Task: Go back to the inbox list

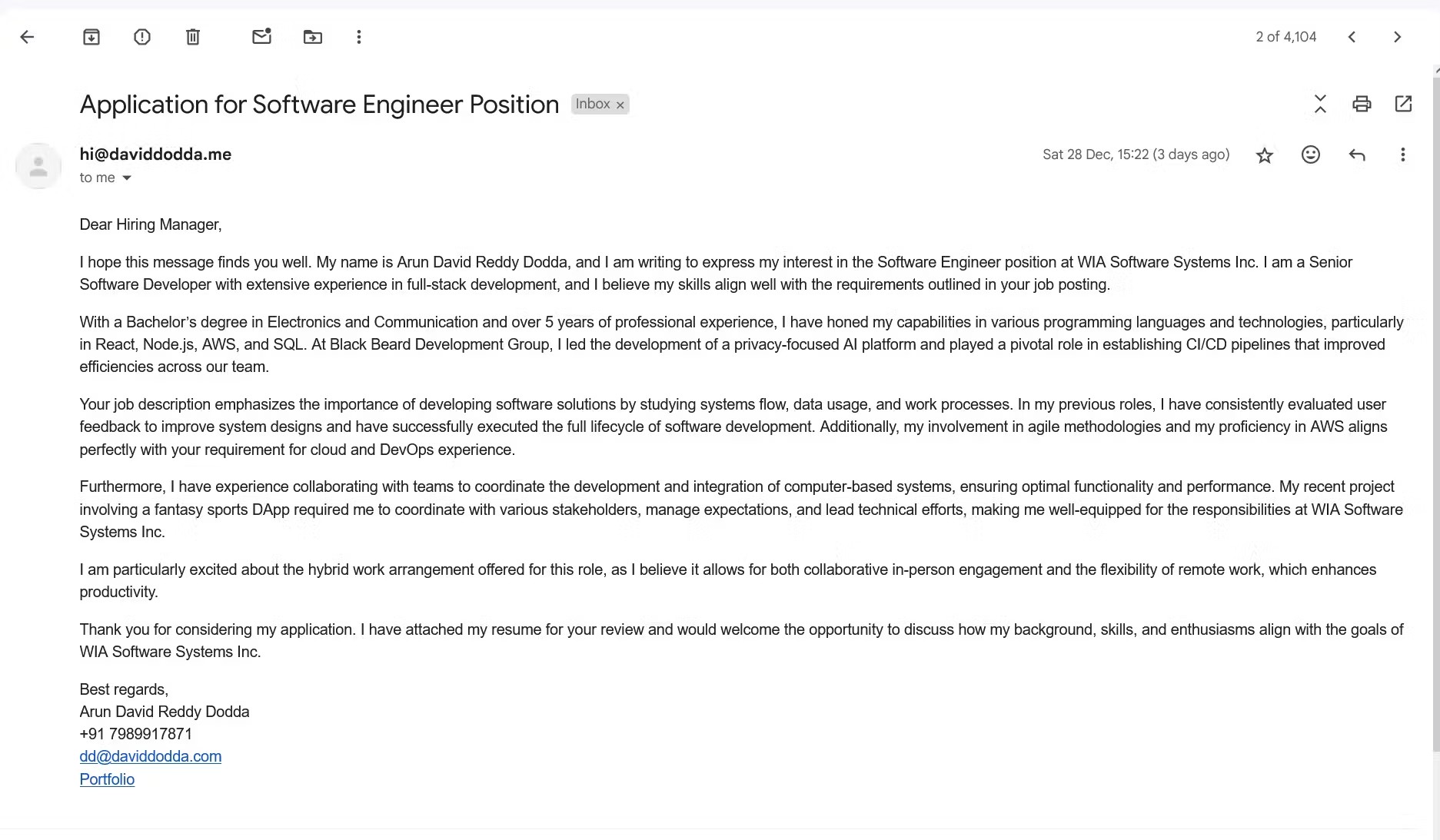Action: coord(28,37)
